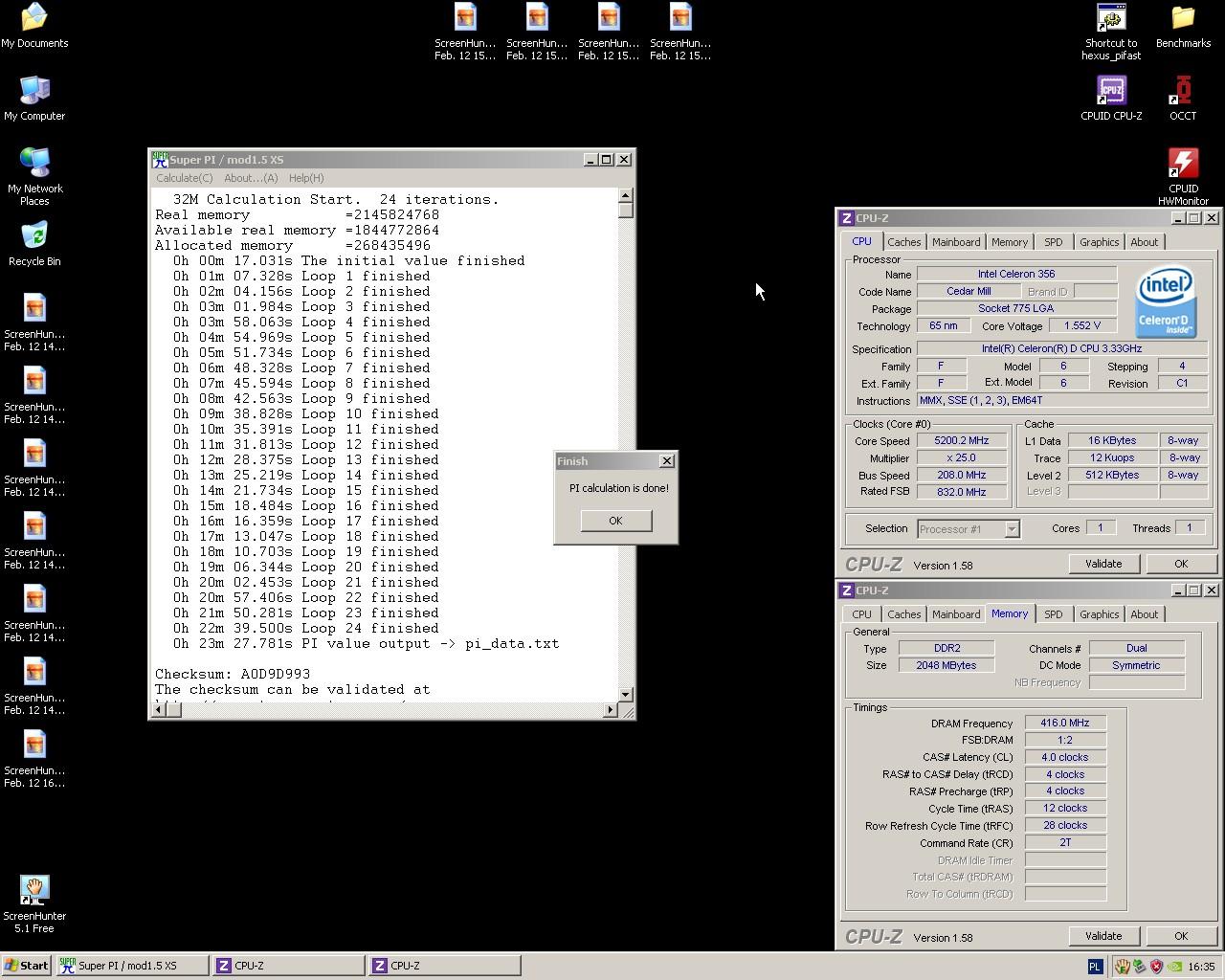Open My Computer on the desktop
The image size is (1225, 980).
pyautogui.click(x=34, y=98)
